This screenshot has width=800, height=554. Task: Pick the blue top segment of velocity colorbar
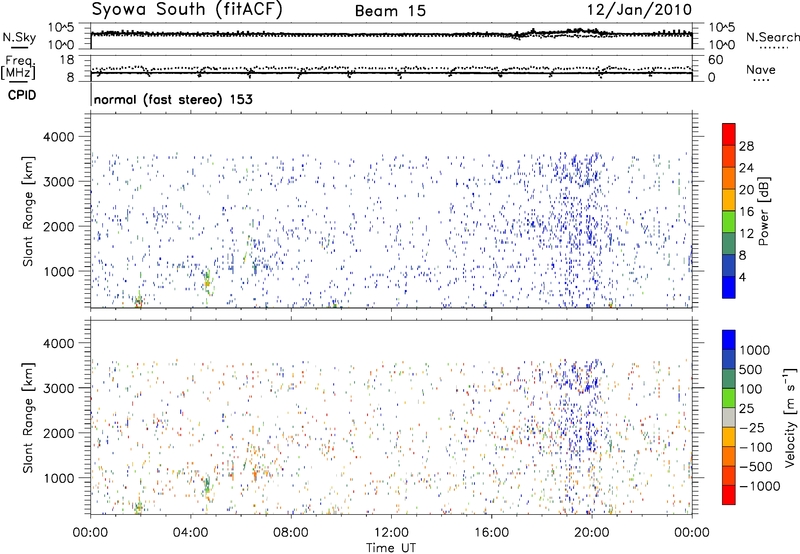pyautogui.click(x=729, y=340)
